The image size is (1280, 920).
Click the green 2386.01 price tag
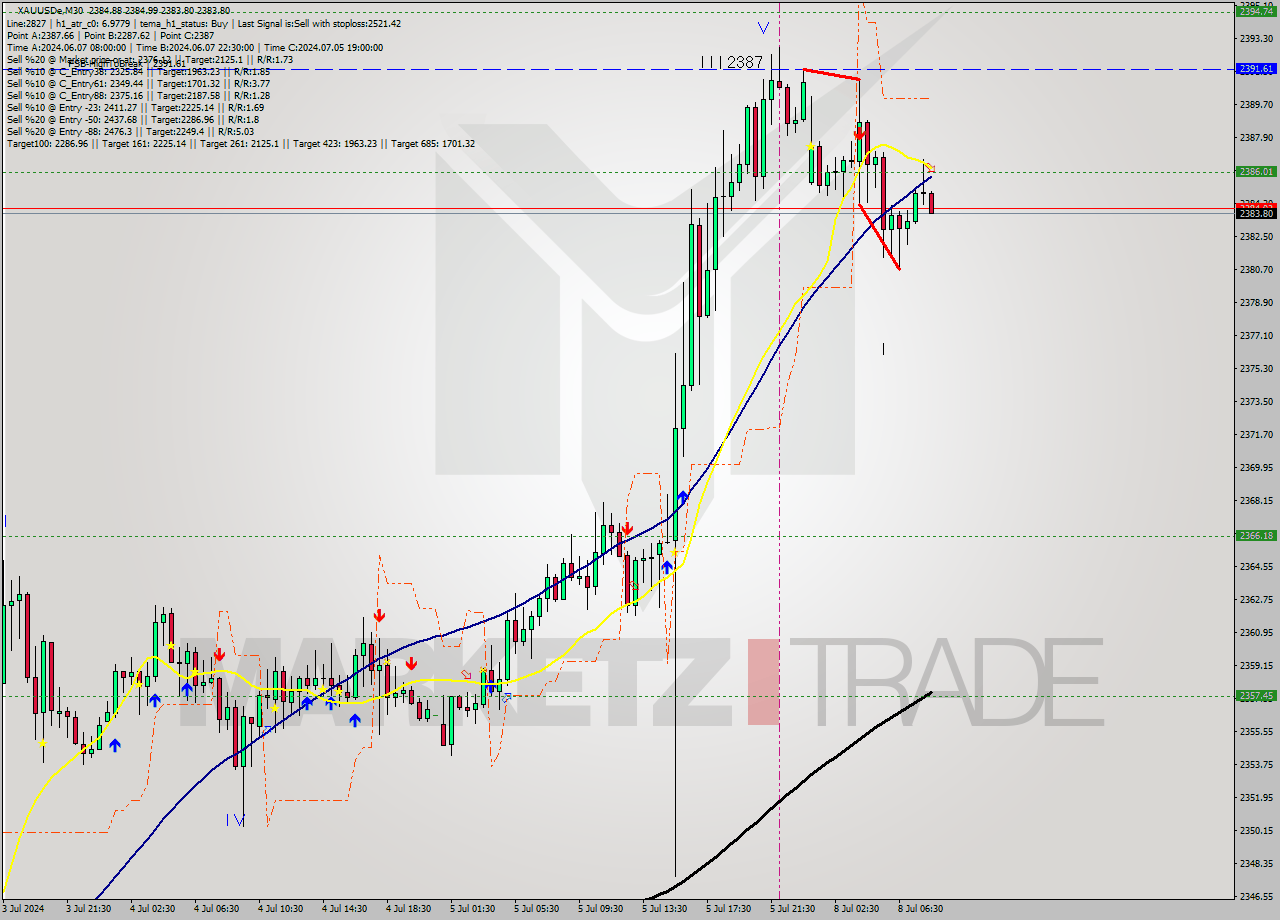pyautogui.click(x=1256, y=172)
